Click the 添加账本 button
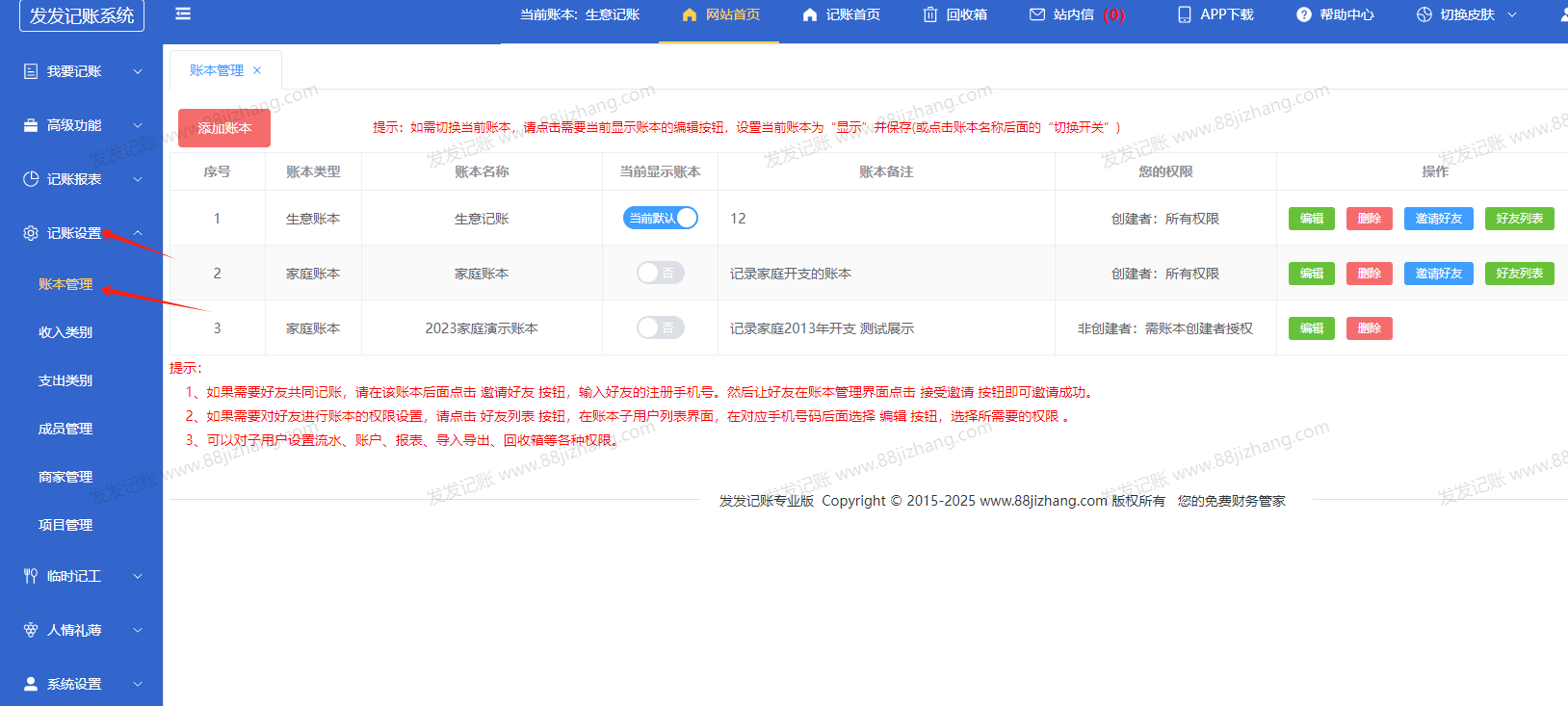 point(224,128)
